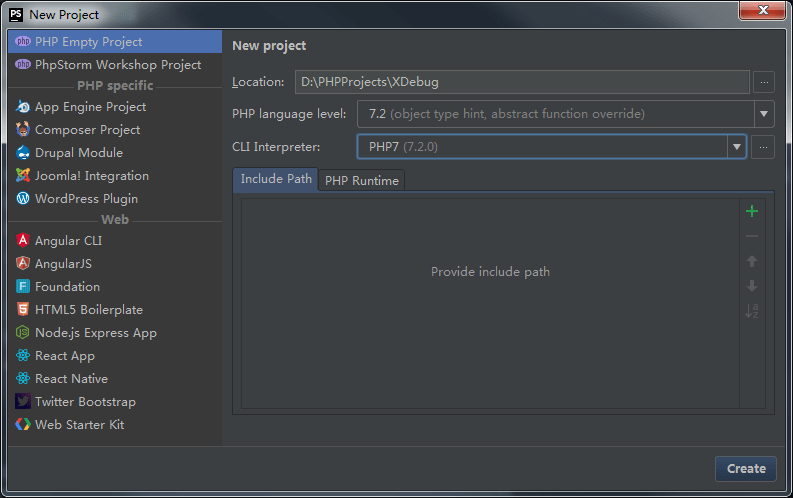Viewport: 793px width, 498px height.
Task: Switch to the Include Path tab
Action: (276, 179)
